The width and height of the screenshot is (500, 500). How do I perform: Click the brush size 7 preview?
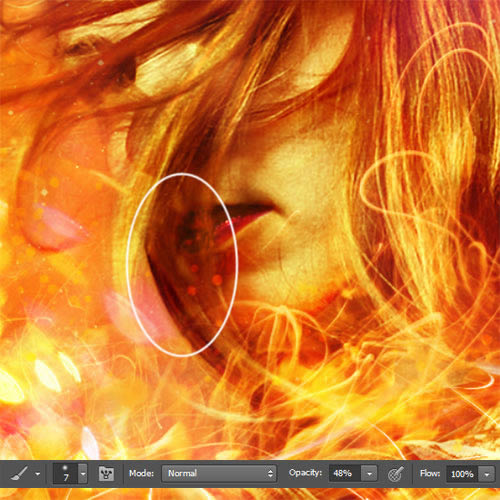pyautogui.click(x=66, y=473)
